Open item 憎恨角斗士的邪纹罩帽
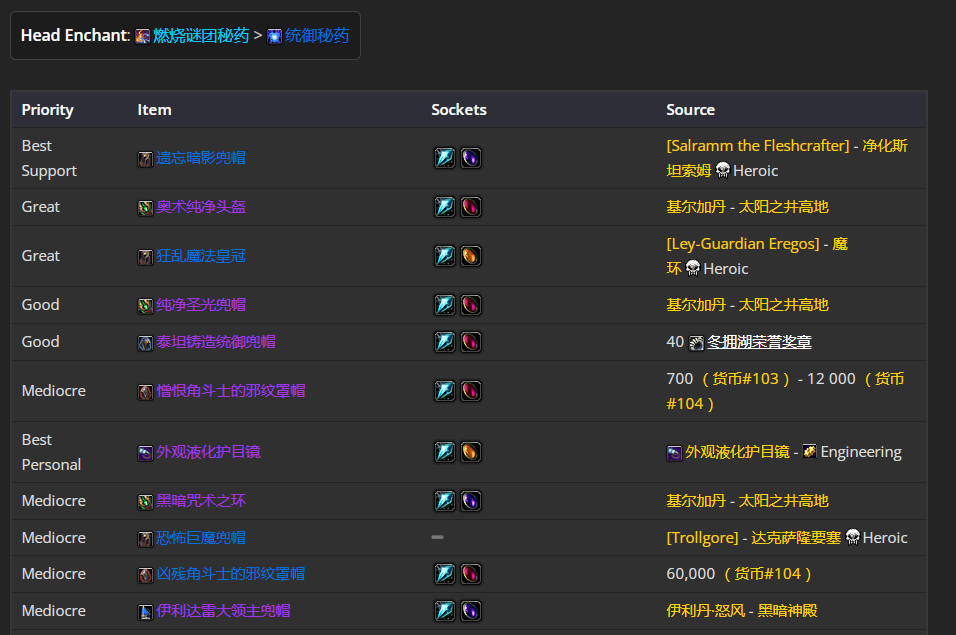Screen dimensions: 956x635 click(x=230, y=391)
